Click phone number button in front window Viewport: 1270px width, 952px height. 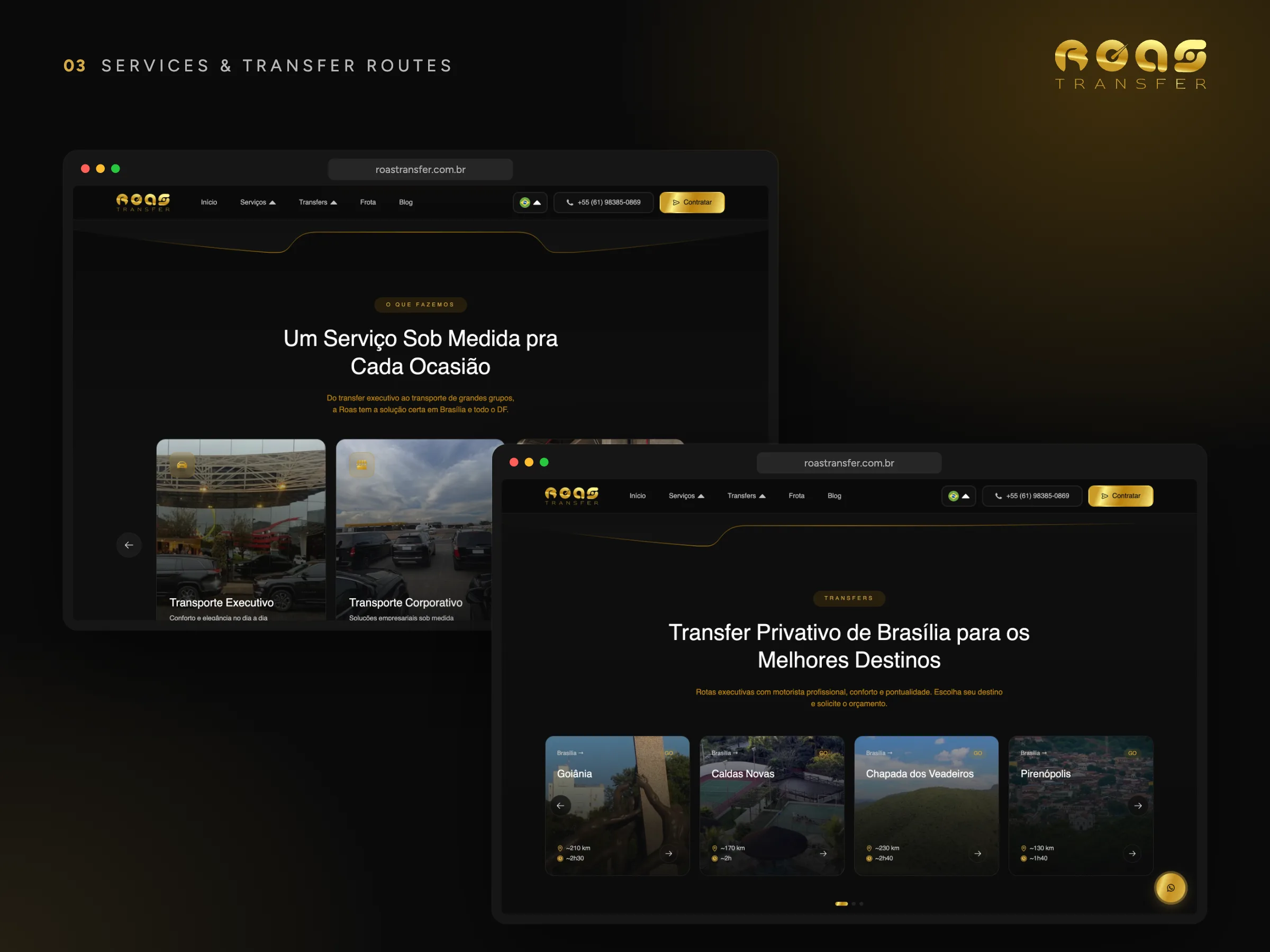point(1032,496)
